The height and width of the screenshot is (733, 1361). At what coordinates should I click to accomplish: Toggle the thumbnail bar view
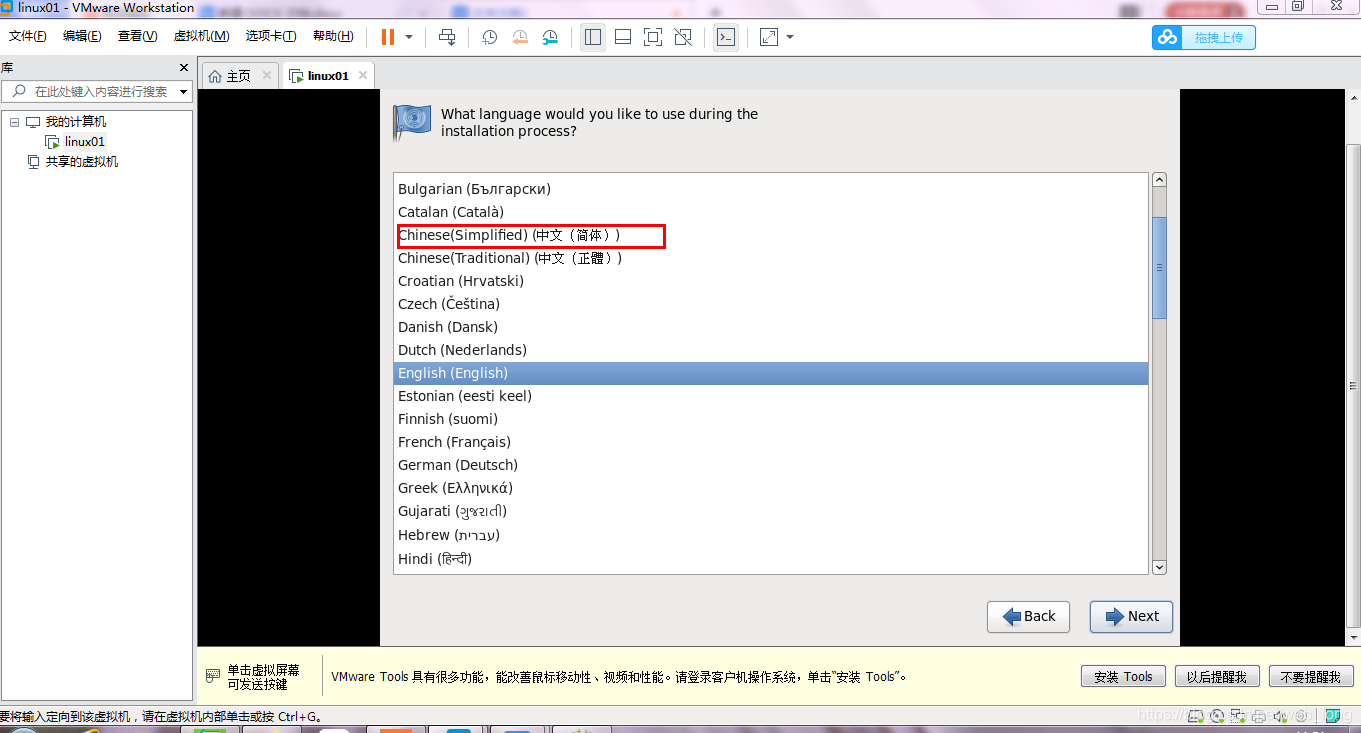click(623, 37)
